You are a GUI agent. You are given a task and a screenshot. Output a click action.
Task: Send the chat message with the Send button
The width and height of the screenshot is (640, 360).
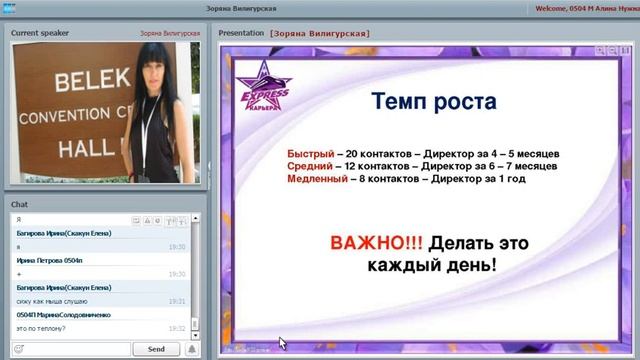click(156, 349)
